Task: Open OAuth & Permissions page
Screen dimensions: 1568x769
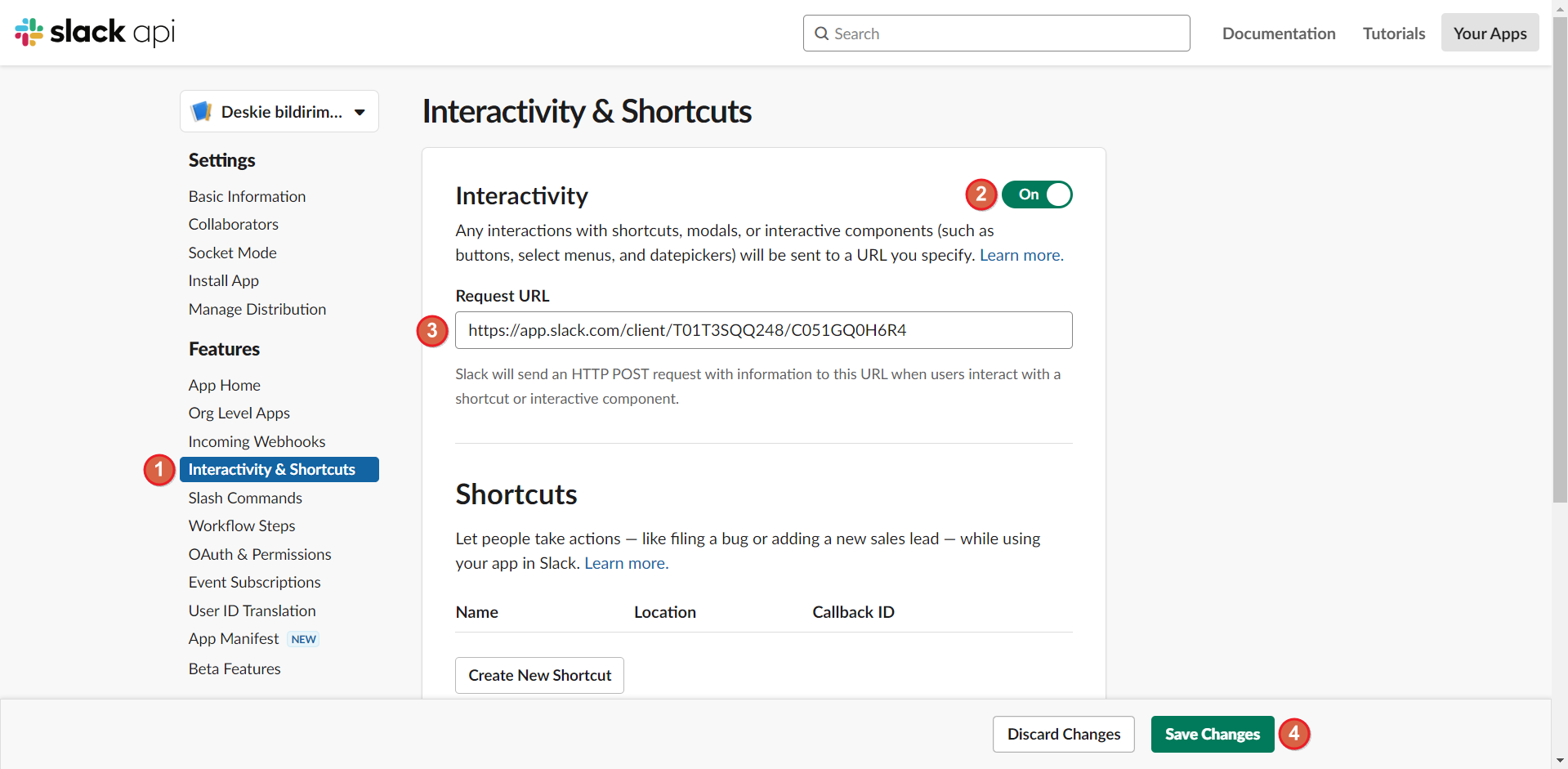Action: tap(260, 554)
